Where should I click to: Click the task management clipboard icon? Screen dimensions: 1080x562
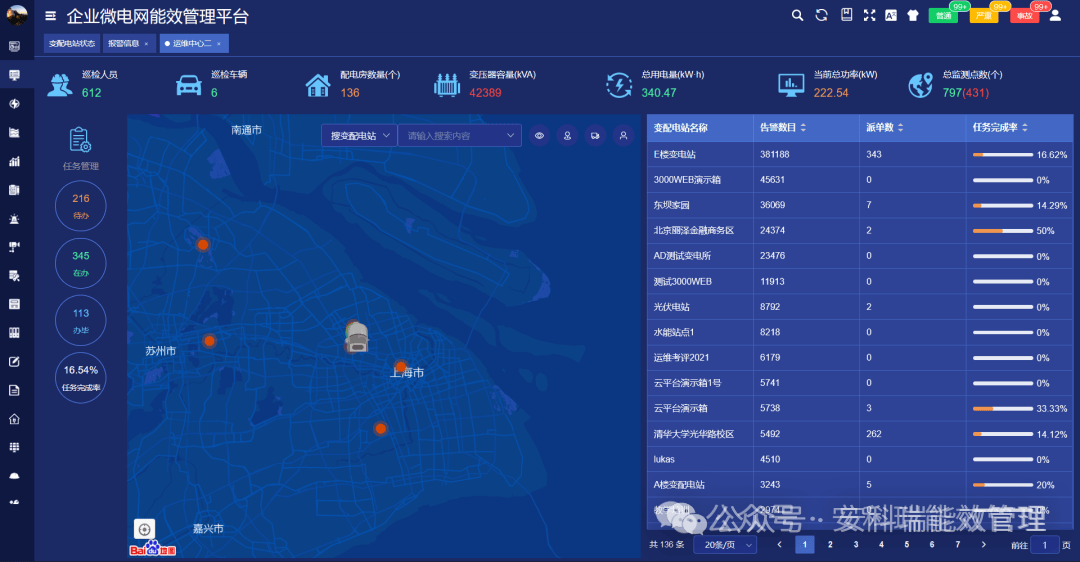pos(81,140)
